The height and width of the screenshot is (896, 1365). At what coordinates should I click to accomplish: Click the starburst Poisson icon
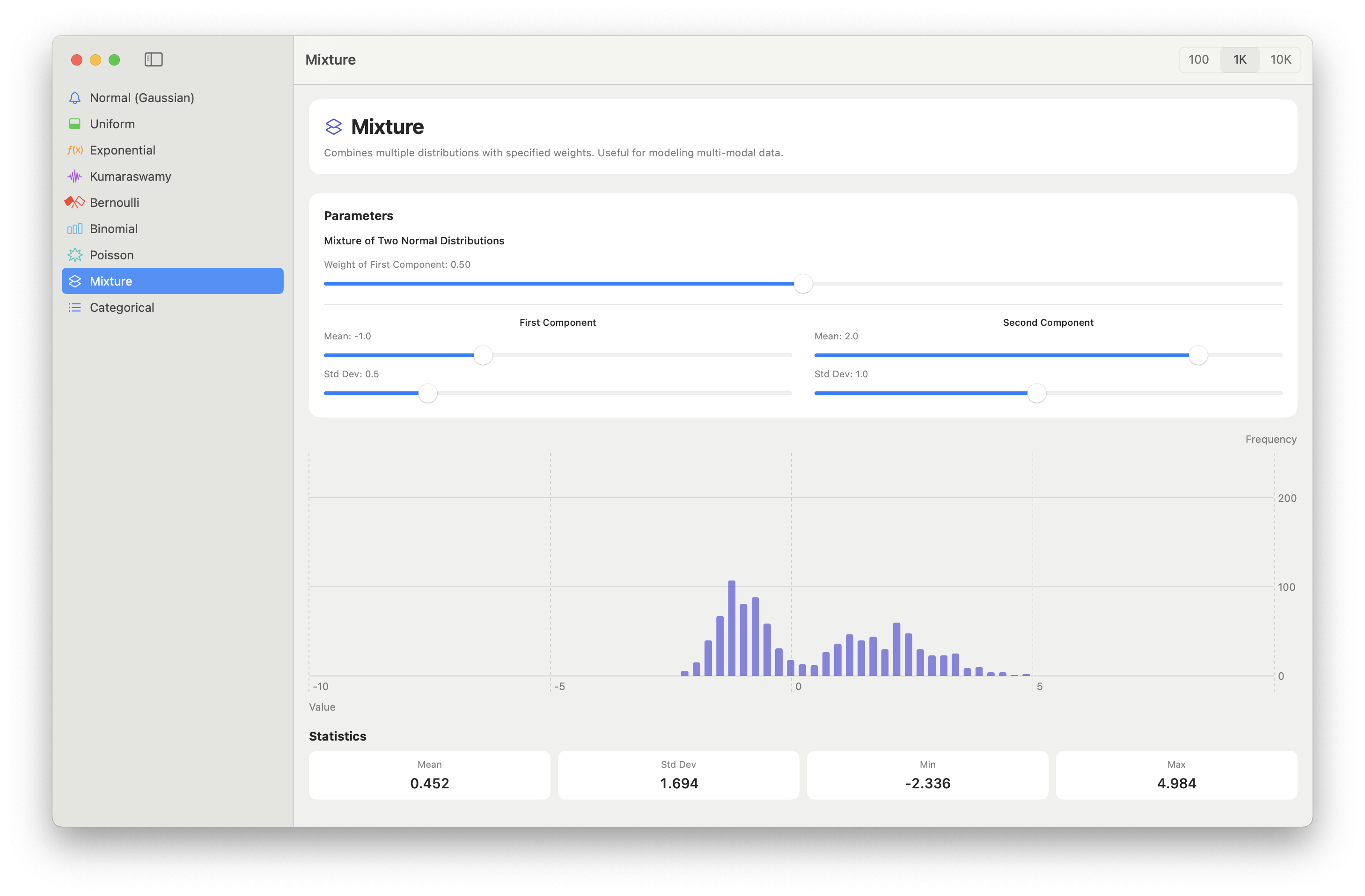[74, 255]
